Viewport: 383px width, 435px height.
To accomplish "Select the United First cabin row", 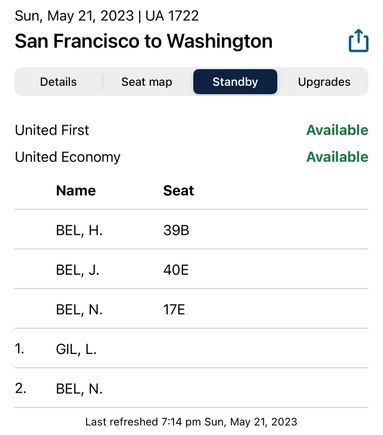I will coord(191,130).
